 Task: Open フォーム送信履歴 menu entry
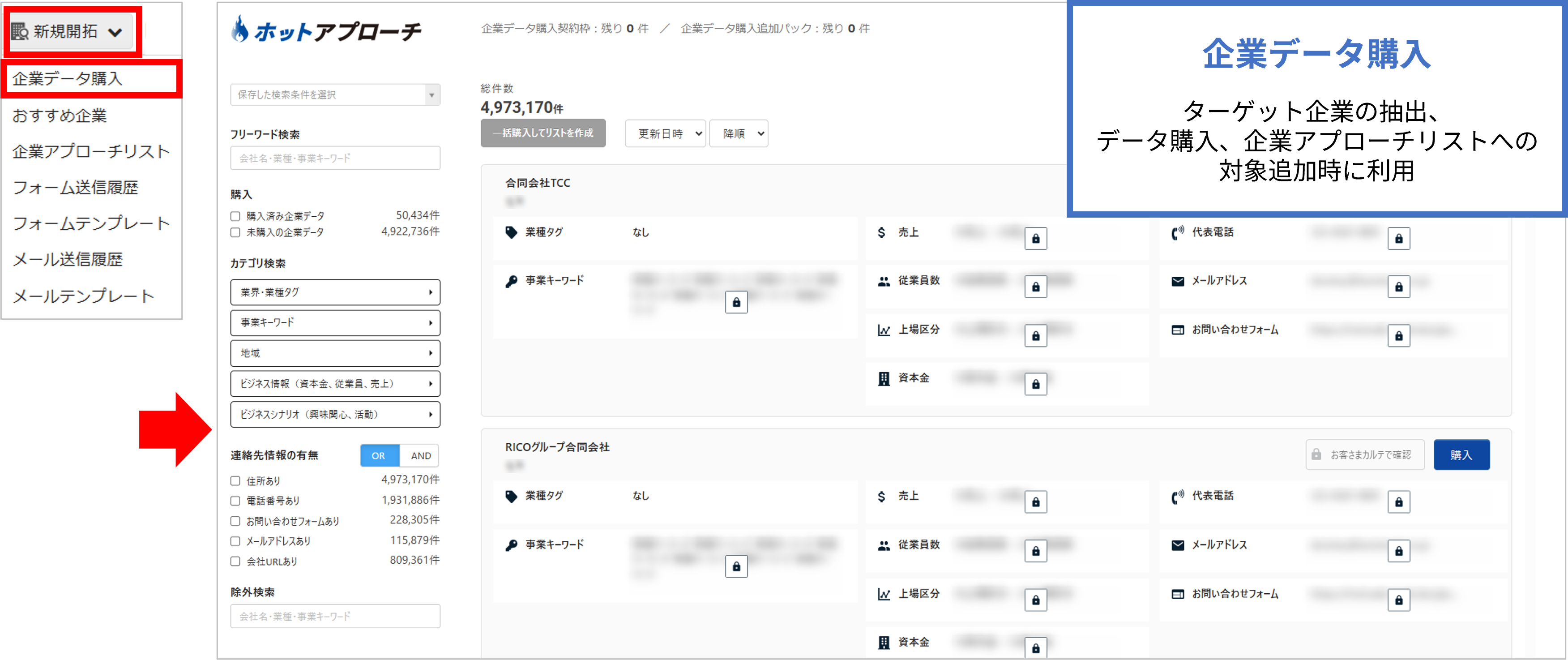(x=76, y=187)
